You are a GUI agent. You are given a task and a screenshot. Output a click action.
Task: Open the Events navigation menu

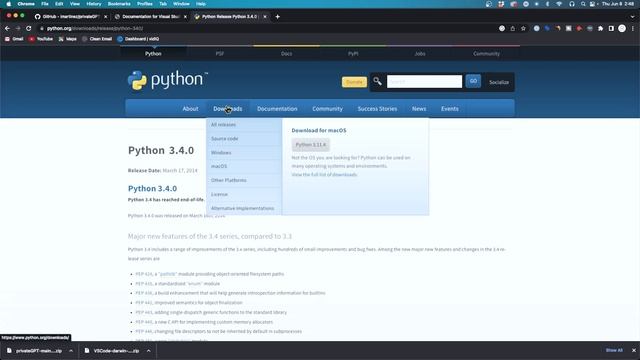(449, 109)
